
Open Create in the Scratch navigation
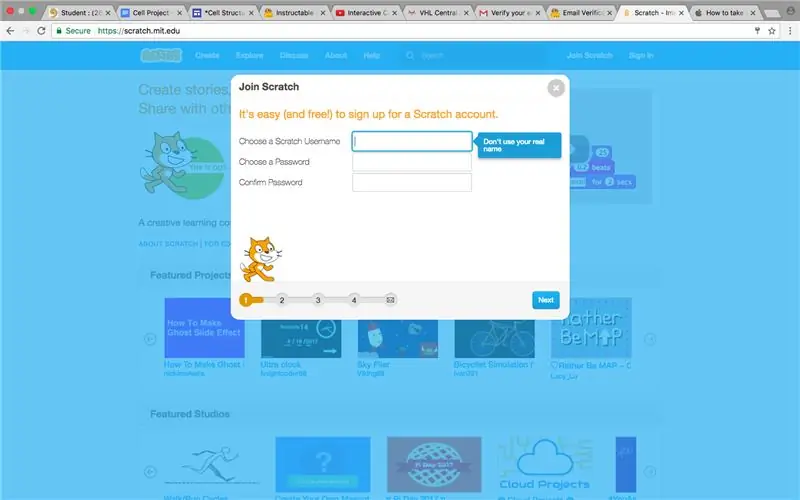point(207,55)
